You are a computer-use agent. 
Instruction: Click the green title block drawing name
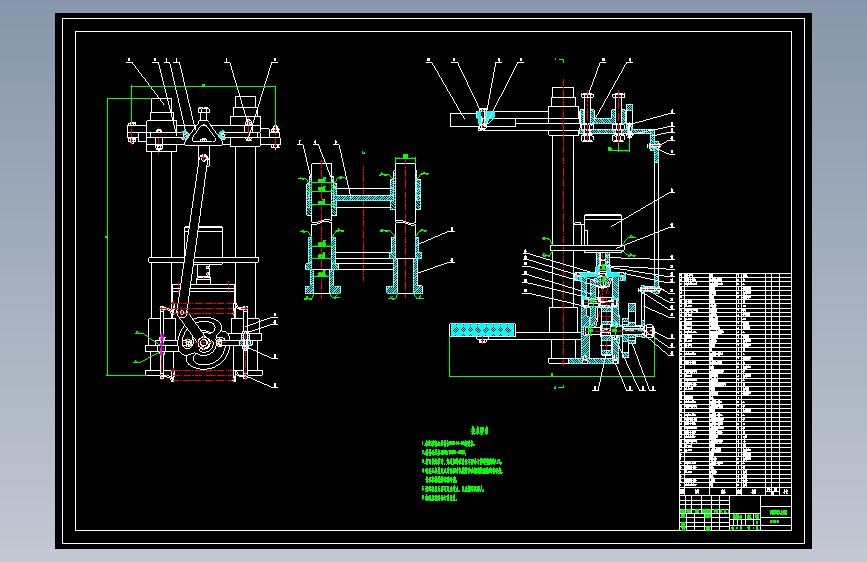(777, 513)
